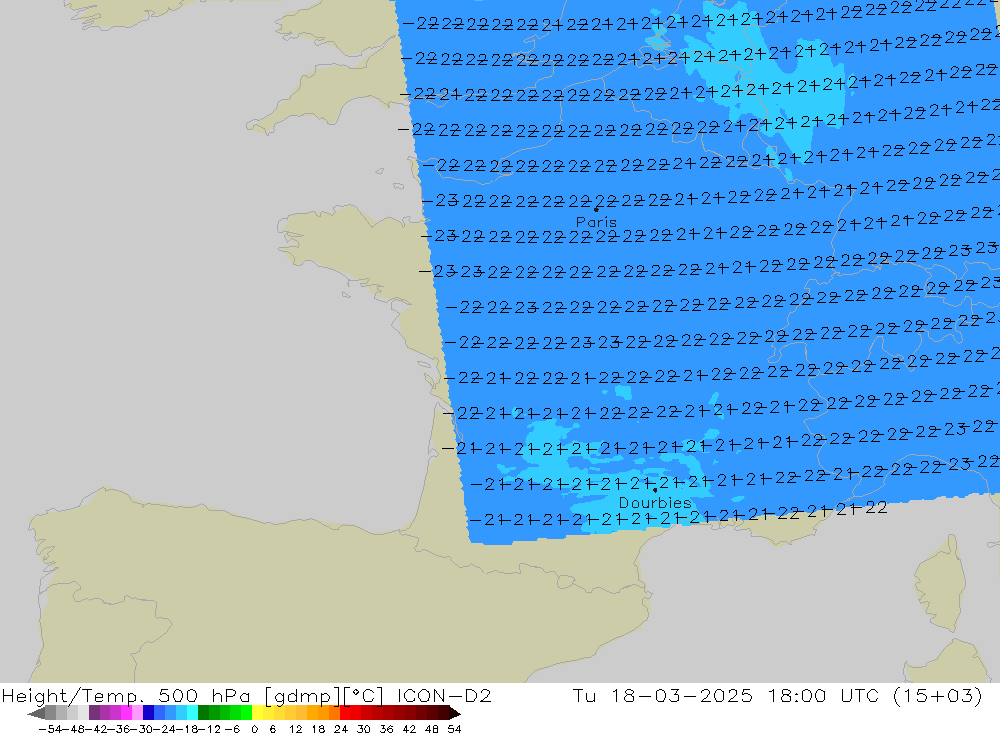Pick the yellow legend swatch above 0

point(258,713)
